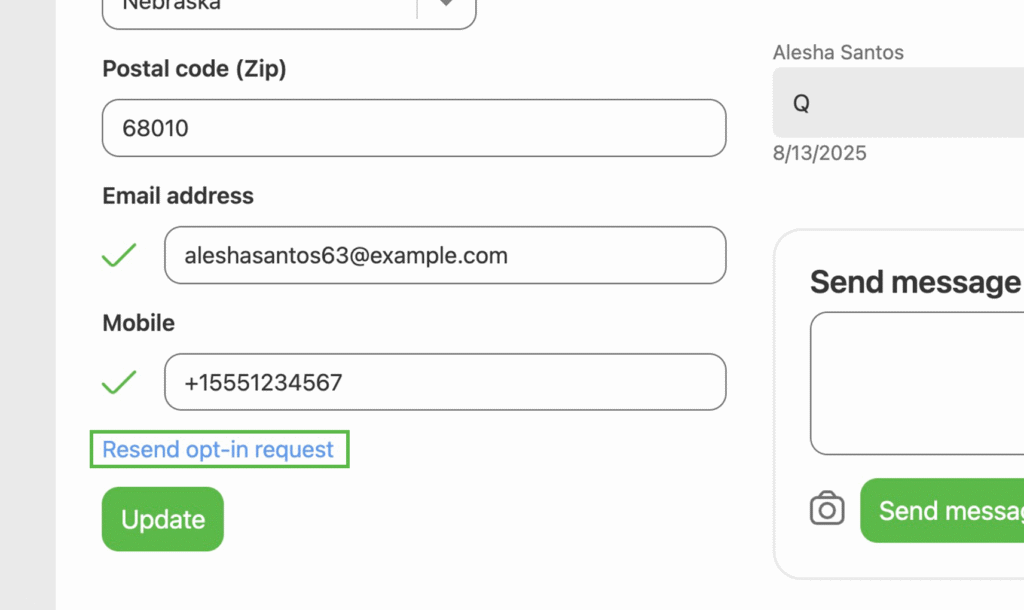
Task: Click the message bubble containing Q
Action: [897, 103]
